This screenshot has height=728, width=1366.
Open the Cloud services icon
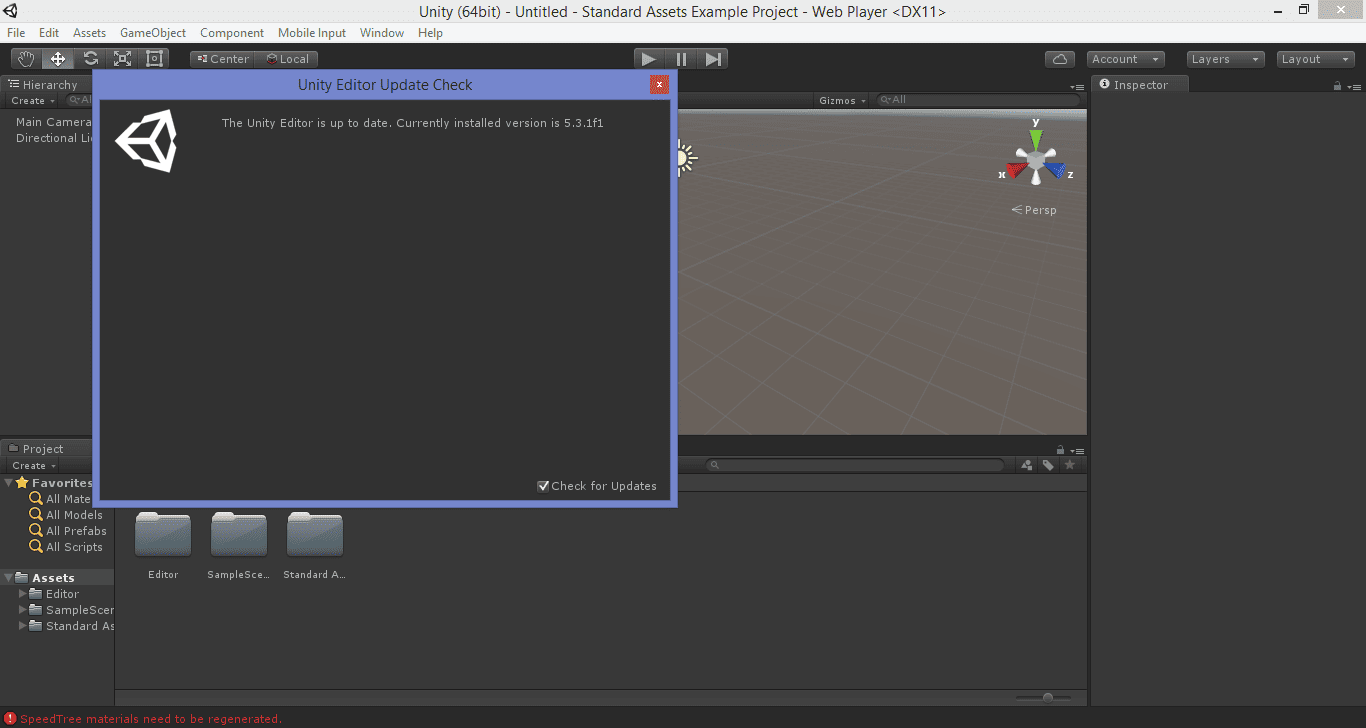(1060, 59)
